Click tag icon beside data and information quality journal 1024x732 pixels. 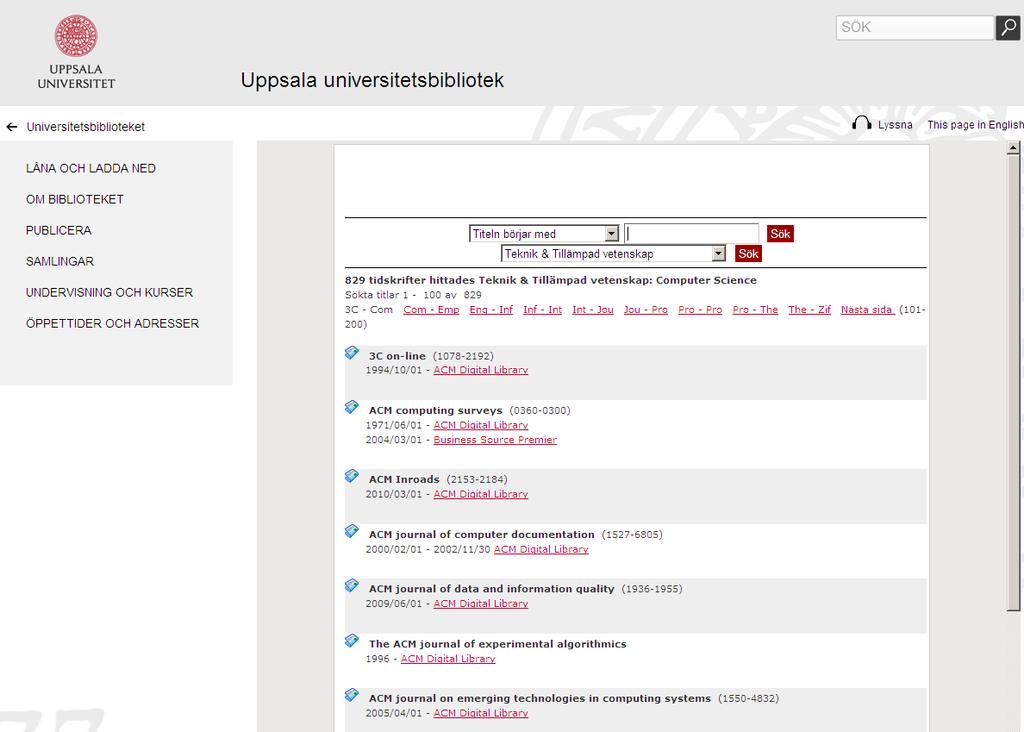(x=352, y=586)
